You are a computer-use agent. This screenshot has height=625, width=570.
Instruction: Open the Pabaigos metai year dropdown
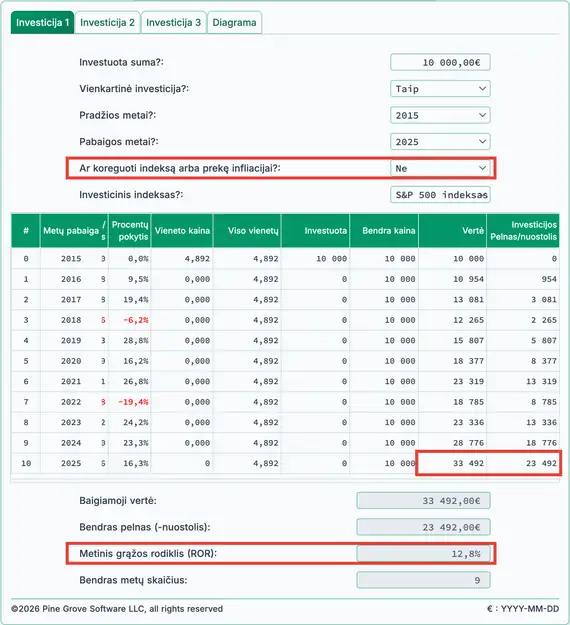[440, 142]
